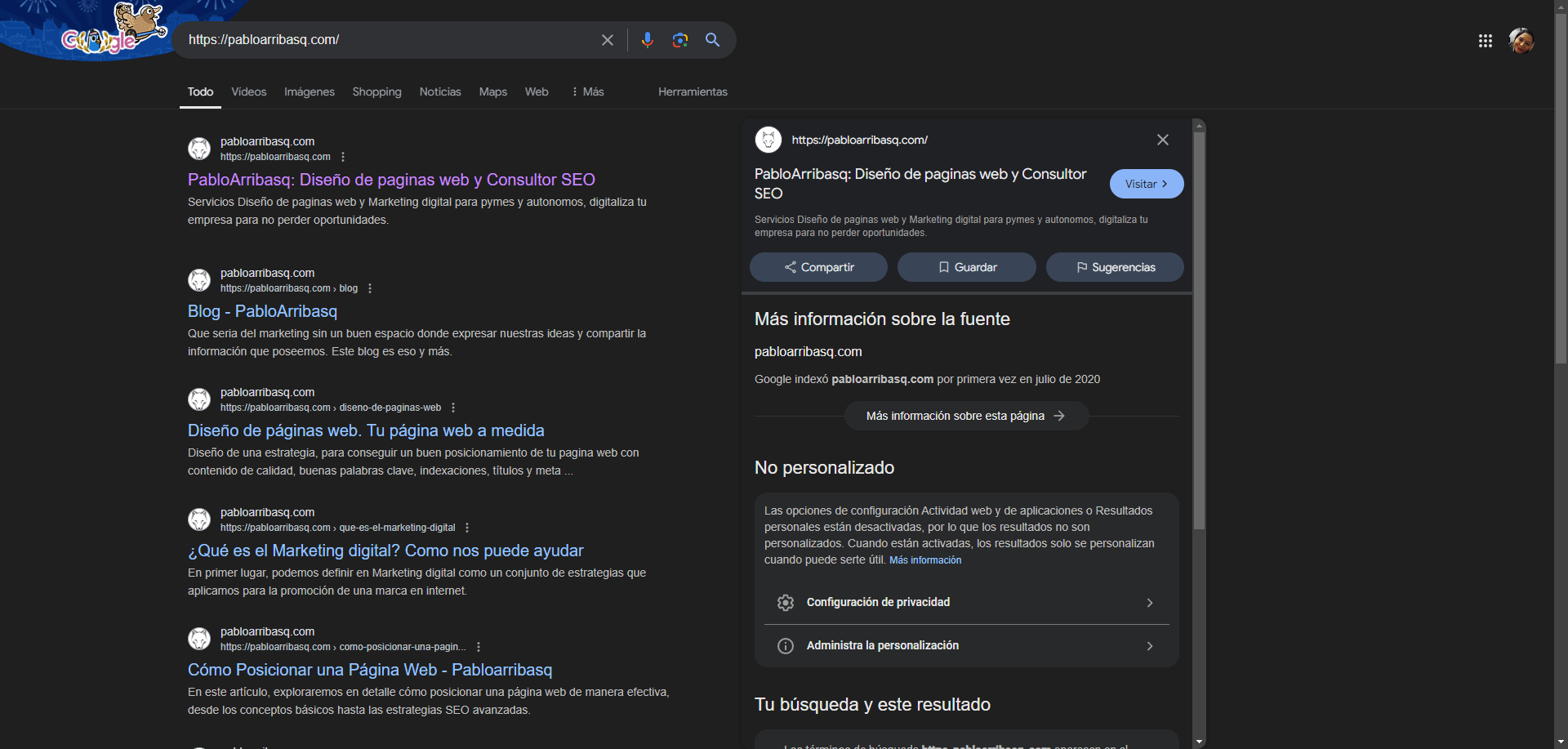The image size is (1568, 749).
Task: Click Configuración de privacidad row label
Action: coord(878,603)
